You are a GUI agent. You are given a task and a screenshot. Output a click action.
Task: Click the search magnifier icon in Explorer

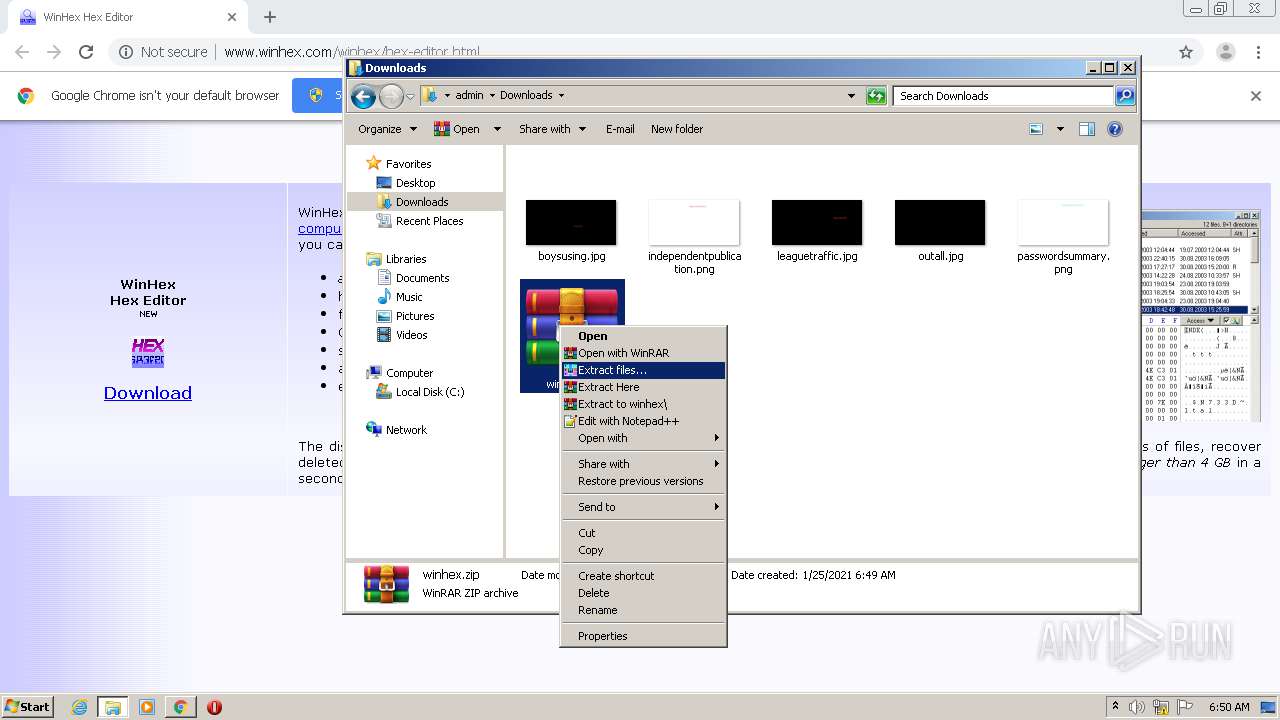(1125, 96)
